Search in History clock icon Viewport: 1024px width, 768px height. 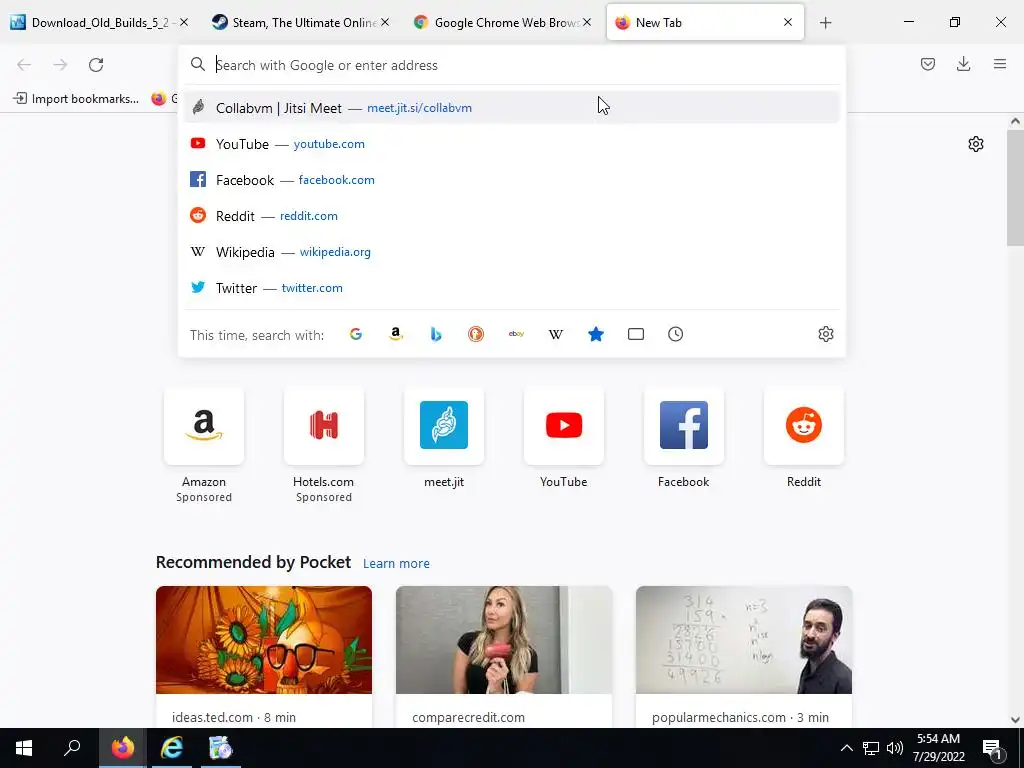tap(675, 334)
